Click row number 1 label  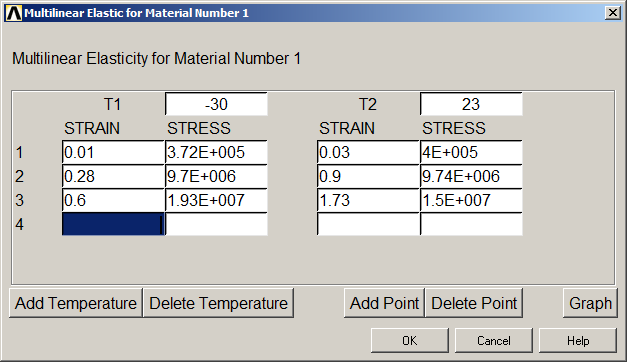coord(20,152)
